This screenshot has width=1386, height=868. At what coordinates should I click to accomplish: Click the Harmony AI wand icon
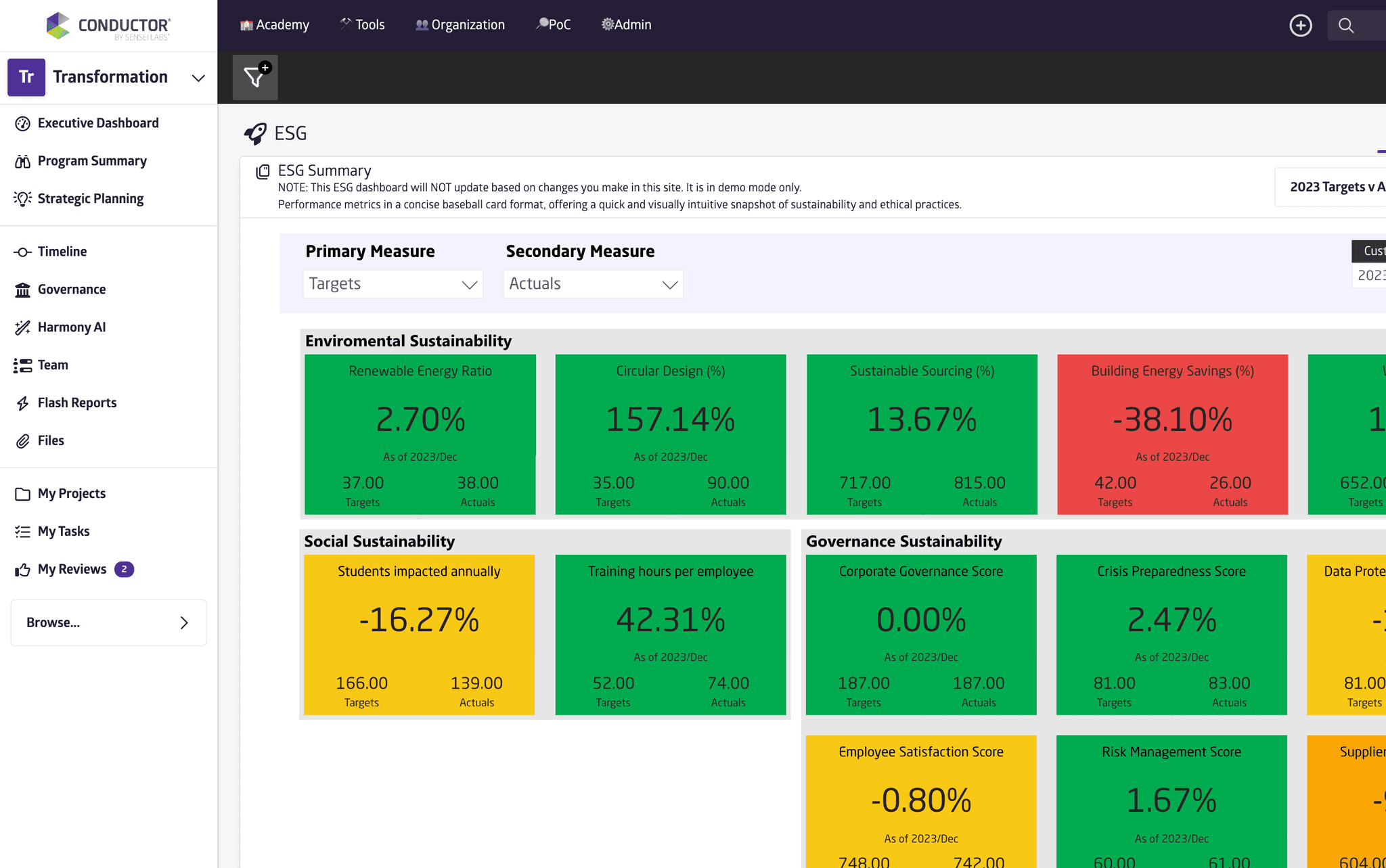(x=22, y=327)
